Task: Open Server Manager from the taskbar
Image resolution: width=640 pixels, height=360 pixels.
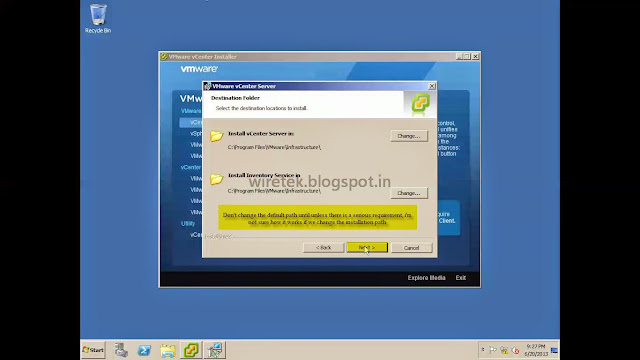Action: [x=121, y=350]
